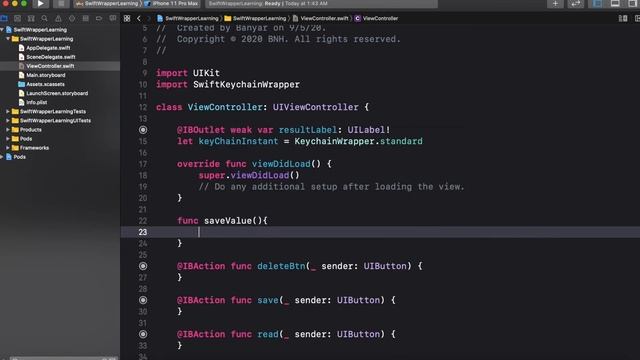Show the Symbol navigator
This screenshot has height=360, width=640.
point(31,18)
